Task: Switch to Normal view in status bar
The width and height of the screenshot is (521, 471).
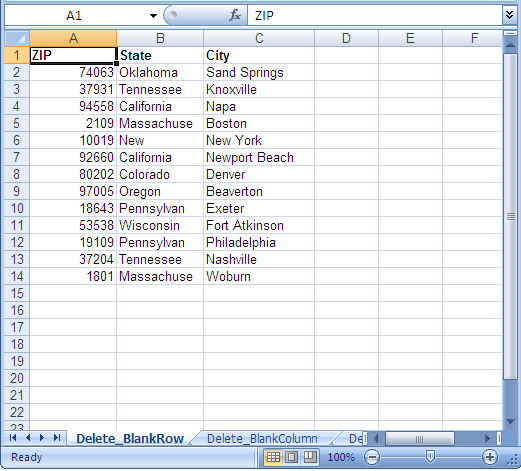Action: [273, 457]
